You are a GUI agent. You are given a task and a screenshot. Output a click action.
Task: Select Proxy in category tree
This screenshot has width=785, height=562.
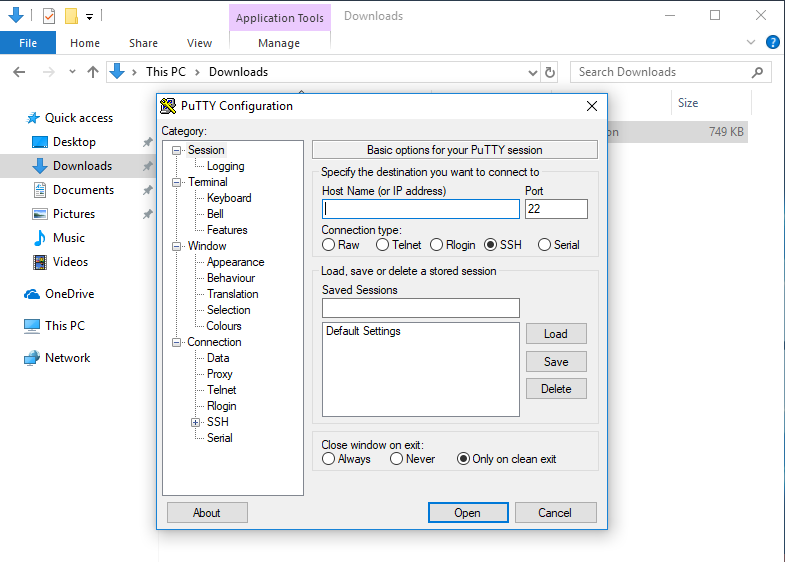(220, 374)
